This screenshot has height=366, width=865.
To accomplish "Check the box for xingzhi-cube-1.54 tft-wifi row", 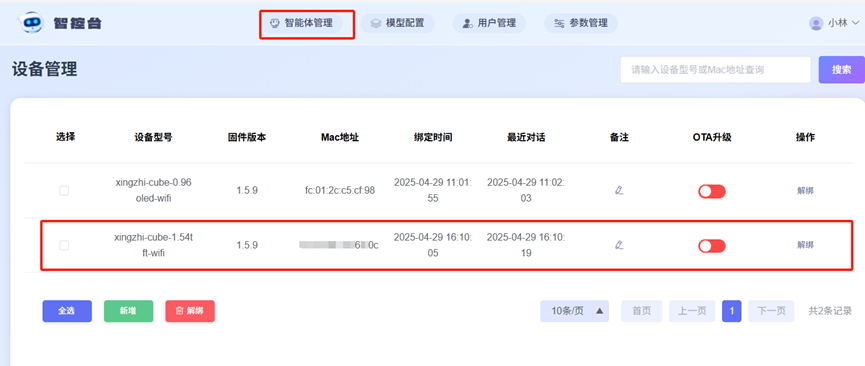I will pos(64,245).
